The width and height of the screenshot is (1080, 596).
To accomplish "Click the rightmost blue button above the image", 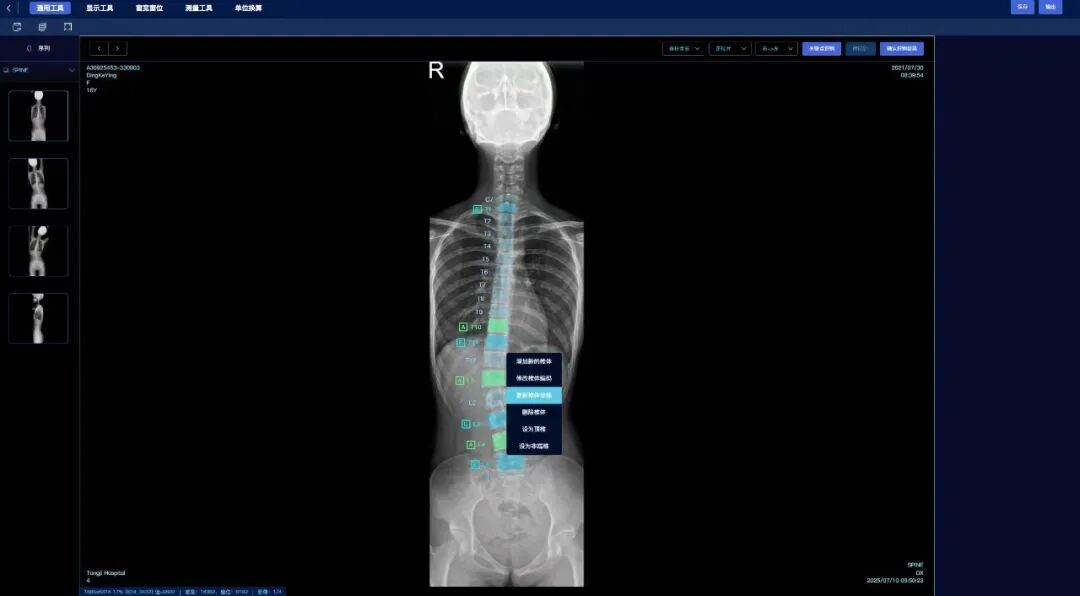I will click(x=902, y=49).
